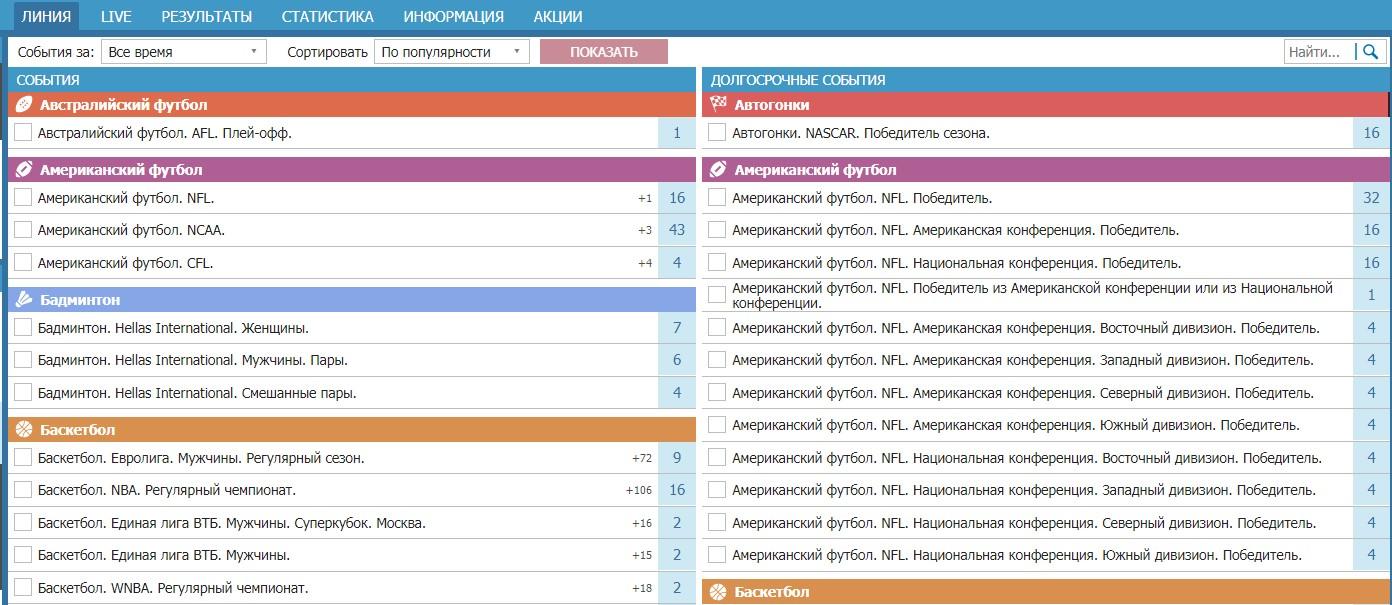Expand +1 extra markets for NFL
Viewport: 1392px width, 605px height.
point(645,199)
